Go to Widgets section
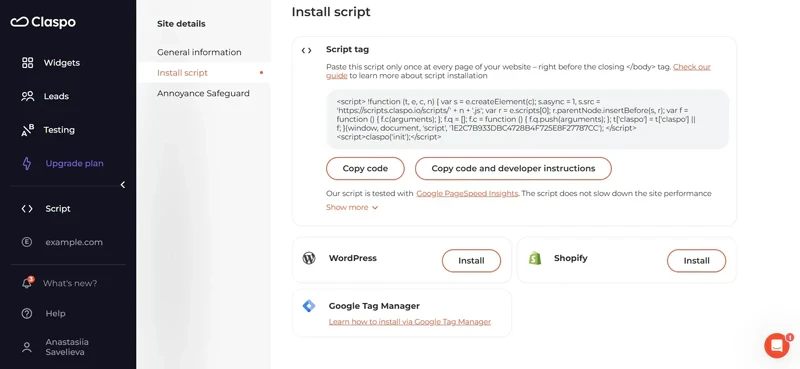Screen dimensions: 800x369 tap(62, 63)
